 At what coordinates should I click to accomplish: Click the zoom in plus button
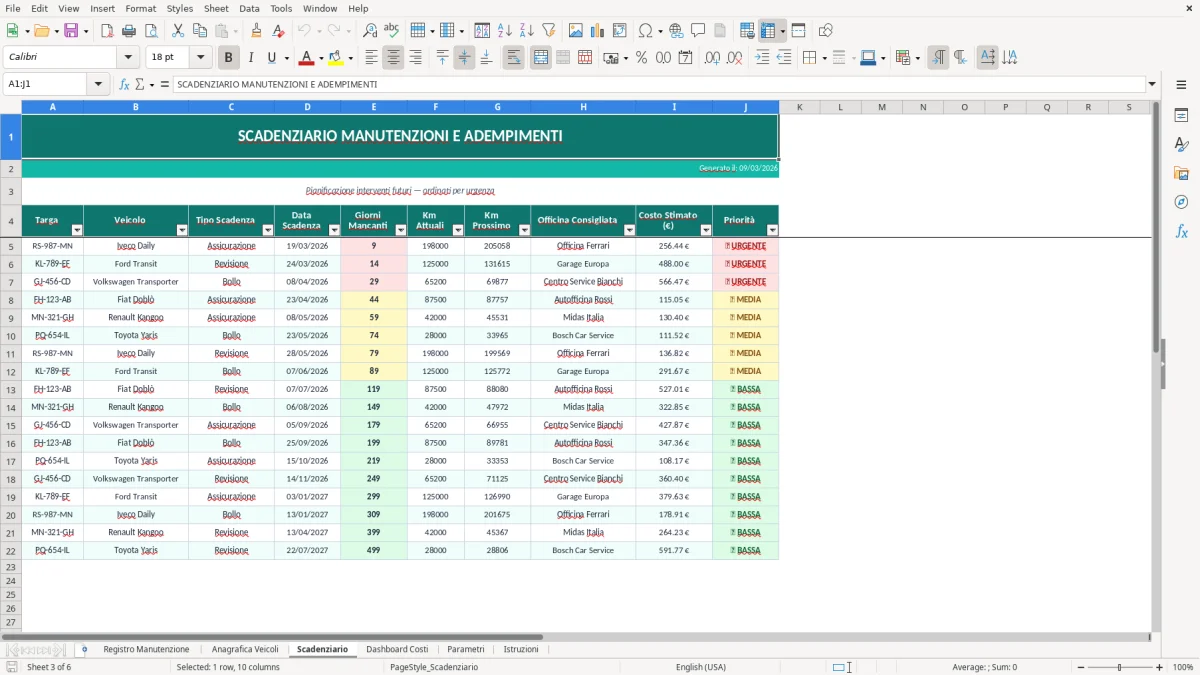tap(1159, 667)
